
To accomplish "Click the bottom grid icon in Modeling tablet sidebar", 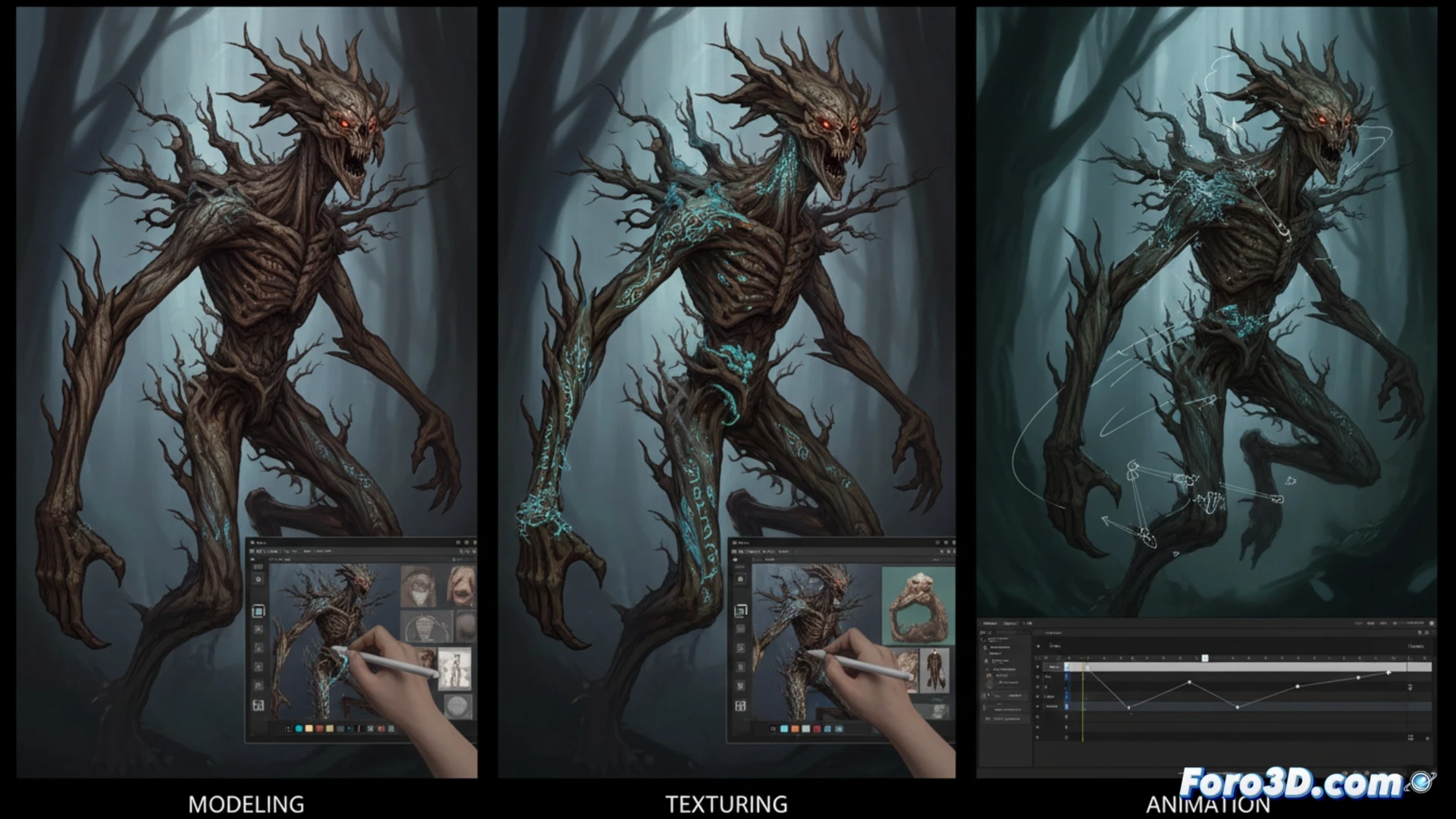I will click(x=259, y=705).
